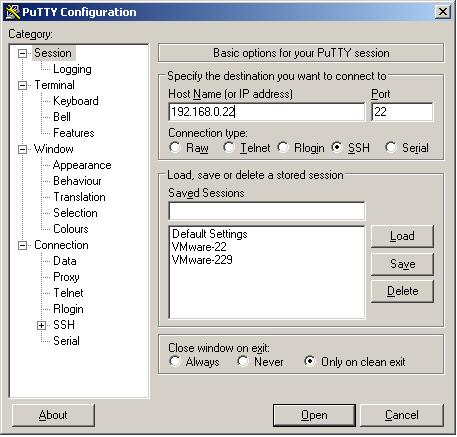Open Proxy settings category
The height and width of the screenshot is (437, 457).
pyautogui.click(x=66, y=277)
